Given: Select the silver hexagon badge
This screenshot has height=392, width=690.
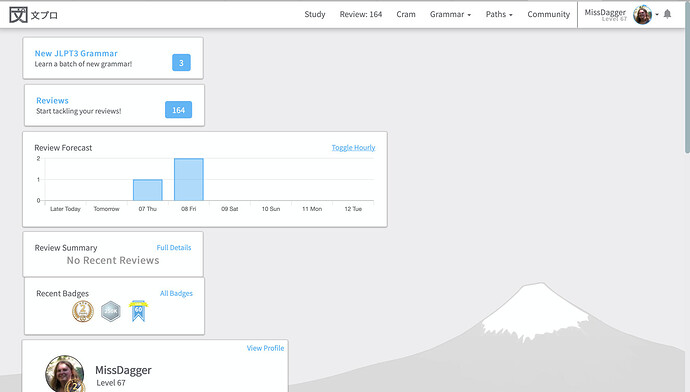Looking at the screenshot, I should [x=110, y=311].
